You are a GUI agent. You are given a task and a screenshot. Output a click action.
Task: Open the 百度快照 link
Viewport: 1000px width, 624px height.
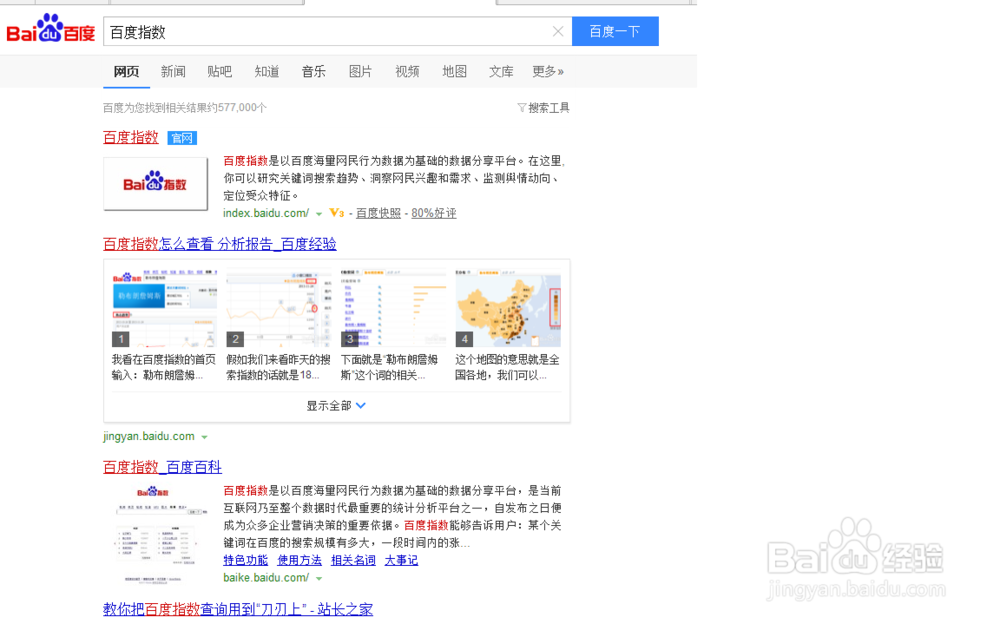click(x=378, y=213)
